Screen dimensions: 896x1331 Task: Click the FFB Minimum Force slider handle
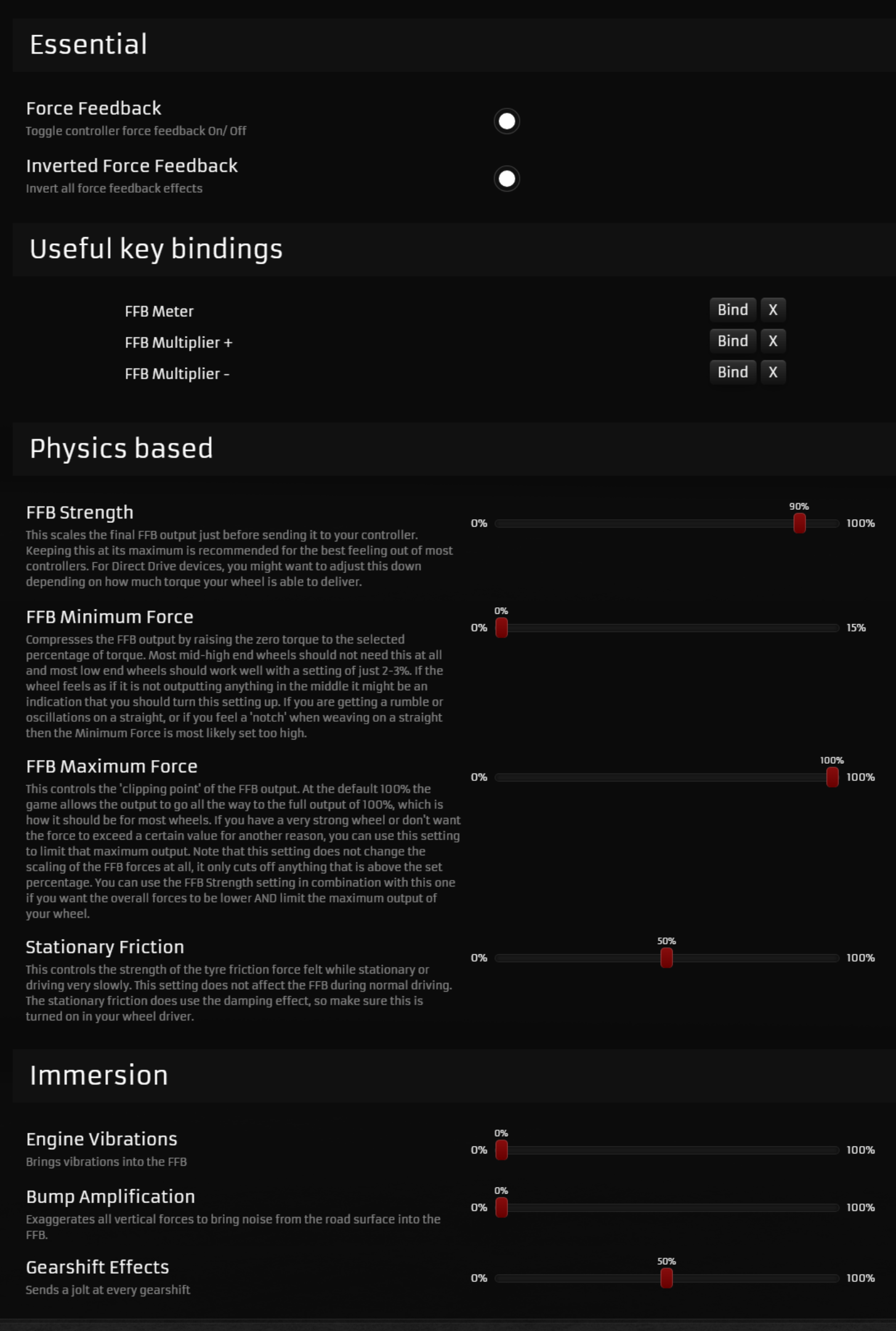(501, 628)
